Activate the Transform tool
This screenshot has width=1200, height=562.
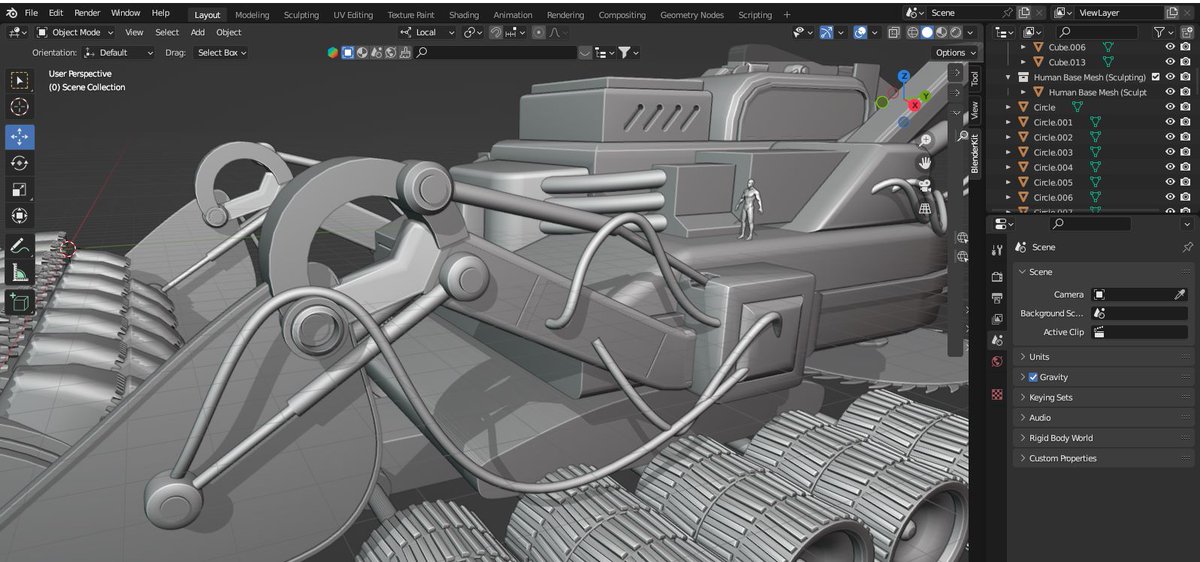tap(20, 216)
